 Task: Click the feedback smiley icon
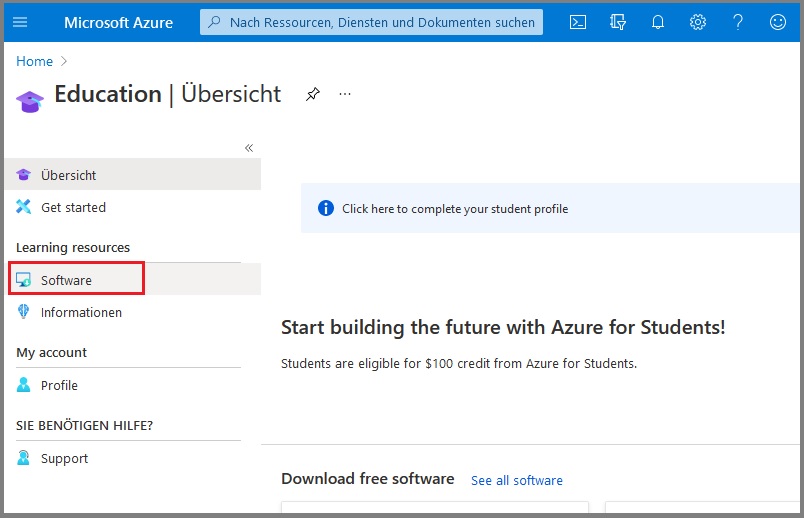pyautogui.click(x=778, y=22)
